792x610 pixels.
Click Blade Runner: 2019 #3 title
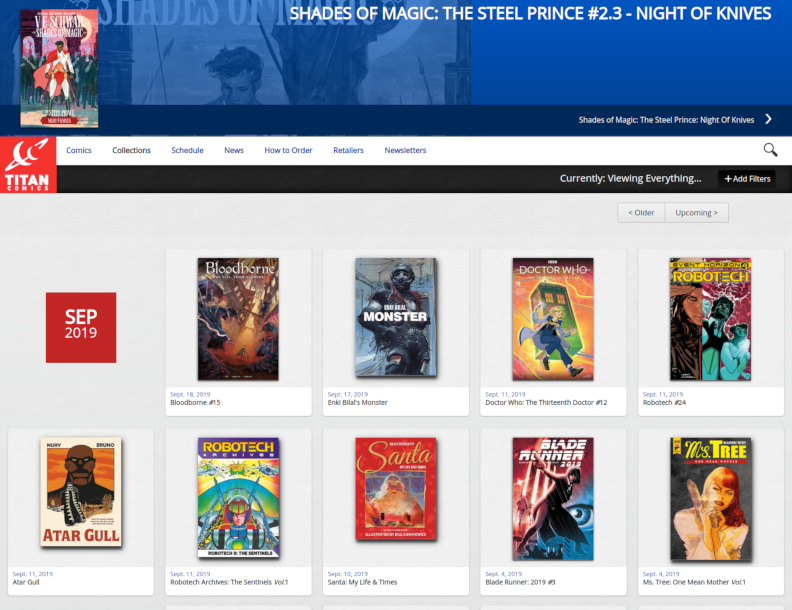(x=520, y=582)
